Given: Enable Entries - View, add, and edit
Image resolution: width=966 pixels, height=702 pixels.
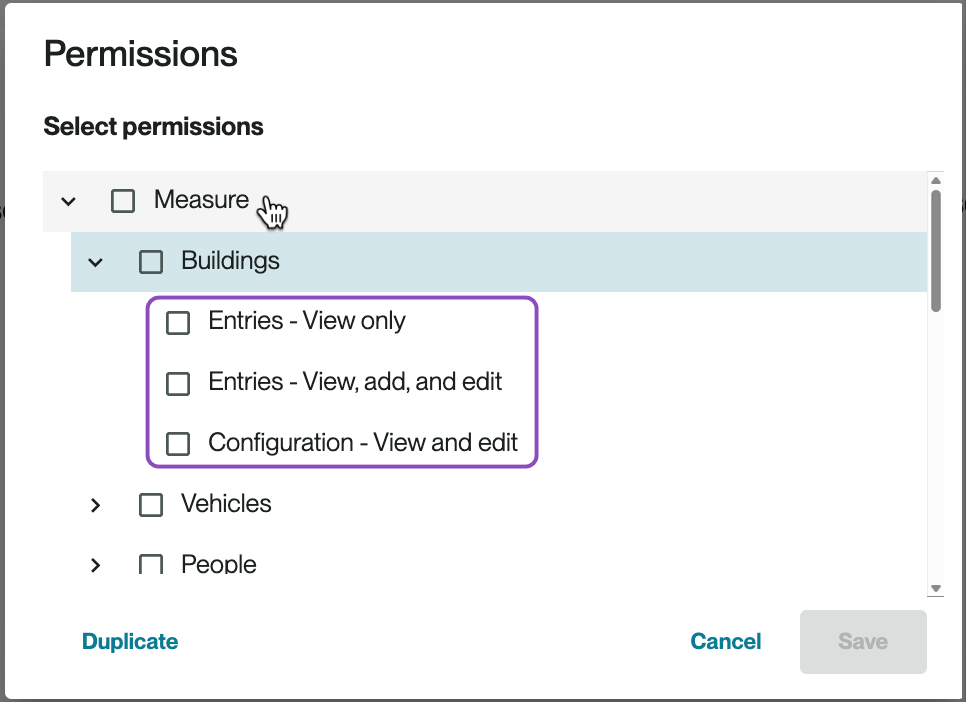Looking at the screenshot, I should pos(178,383).
